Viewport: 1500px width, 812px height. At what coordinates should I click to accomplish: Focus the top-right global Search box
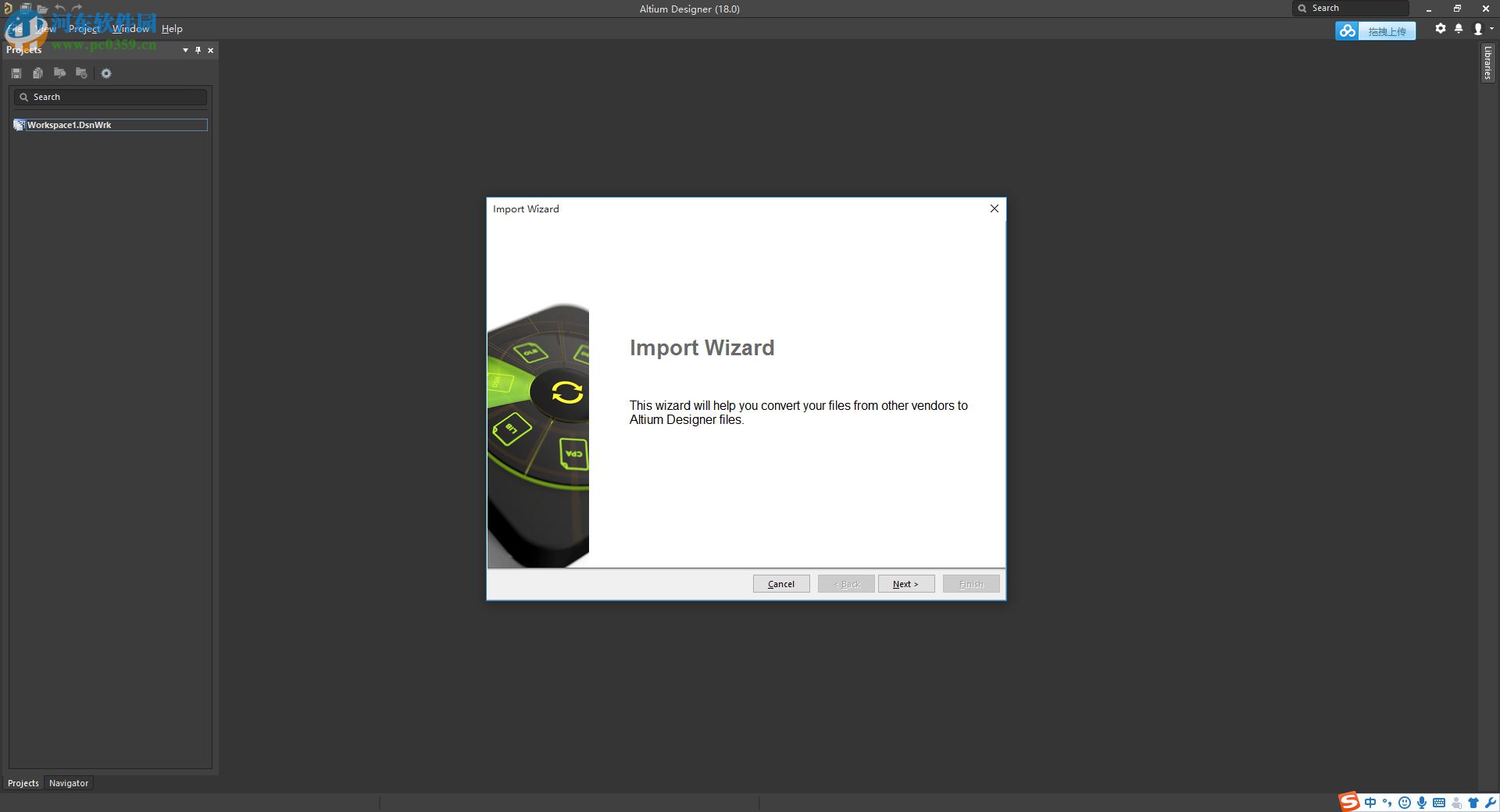point(1352,8)
